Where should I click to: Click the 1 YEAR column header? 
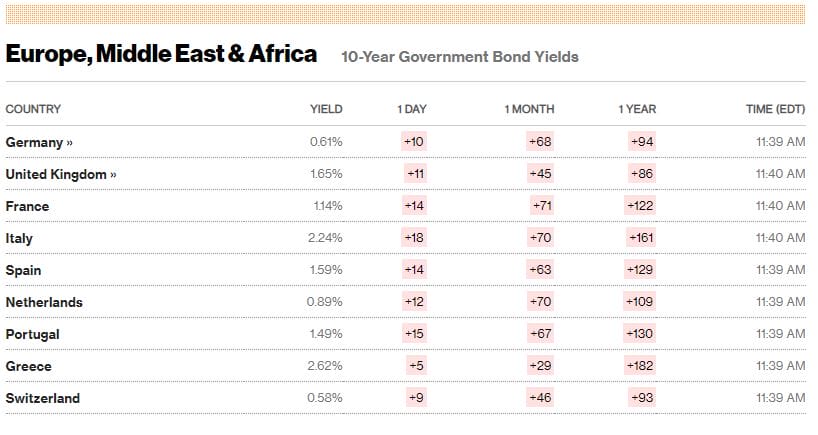tap(637, 109)
